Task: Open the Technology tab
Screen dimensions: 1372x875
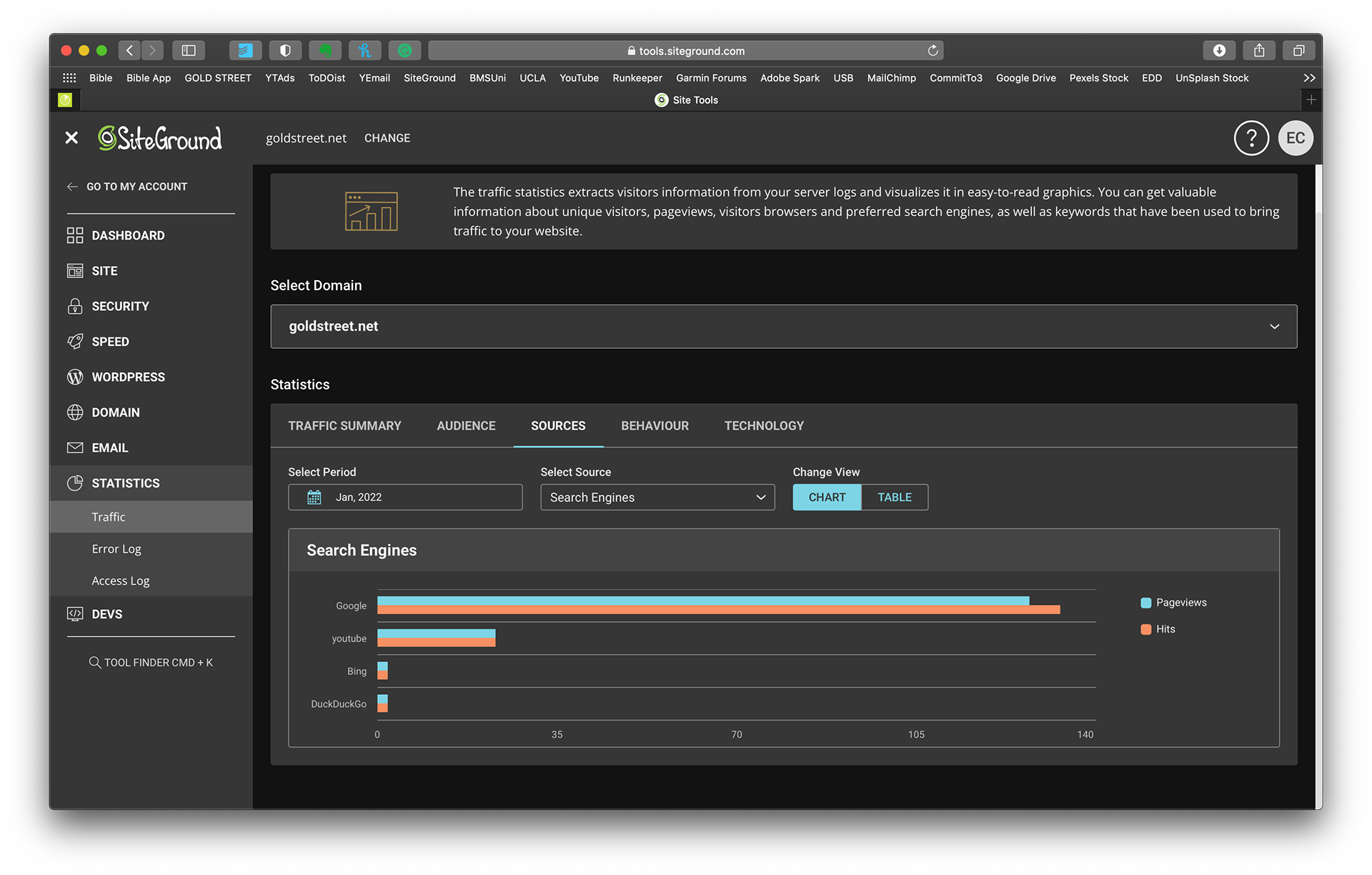Action: click(x=764, y=426)
